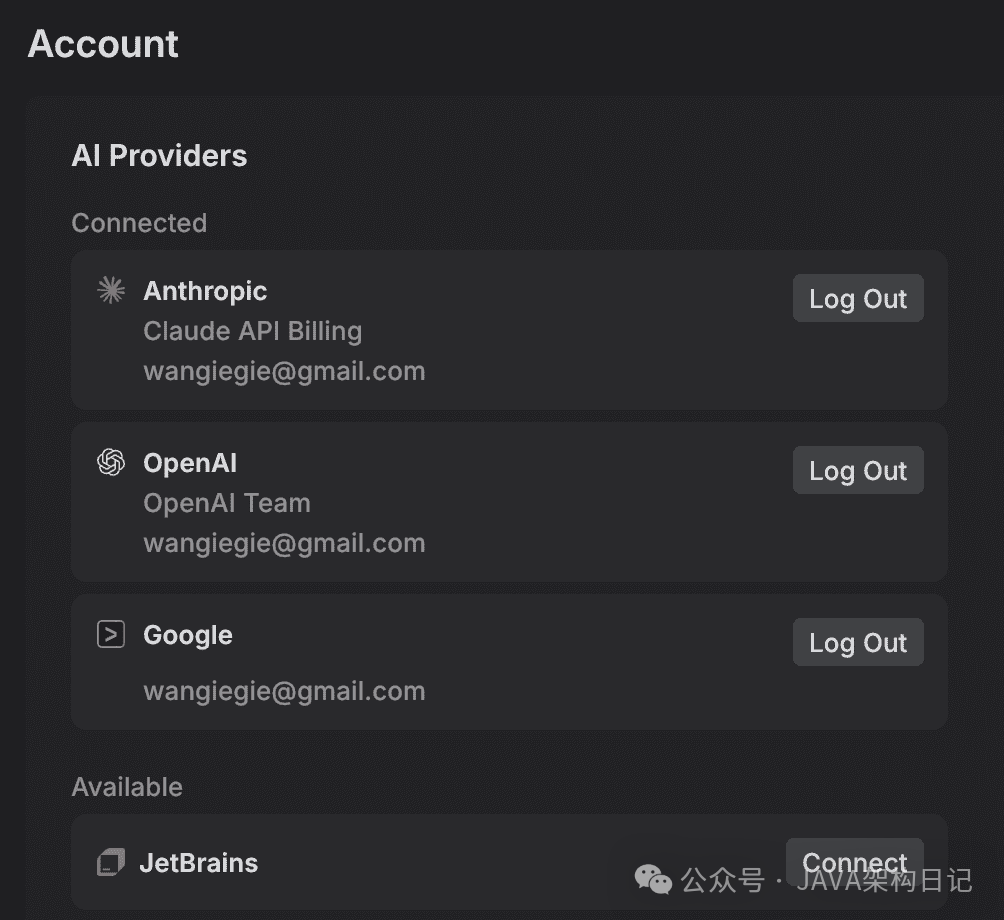The image size is (1004, 920).
Task: Select the Anthropic starburst symbol
Action: tap(110, 290)
